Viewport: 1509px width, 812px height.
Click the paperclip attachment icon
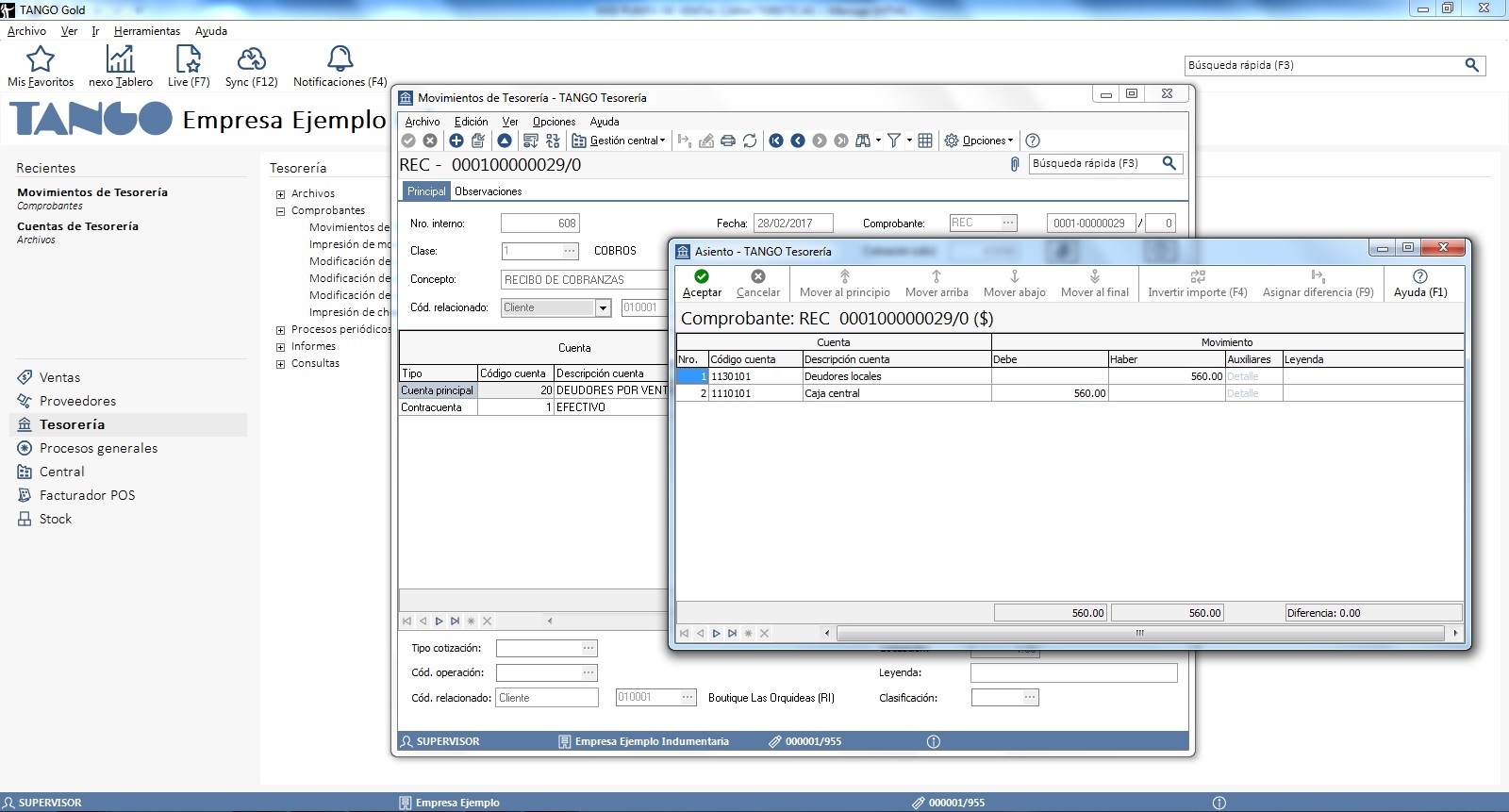[1015, 164]
